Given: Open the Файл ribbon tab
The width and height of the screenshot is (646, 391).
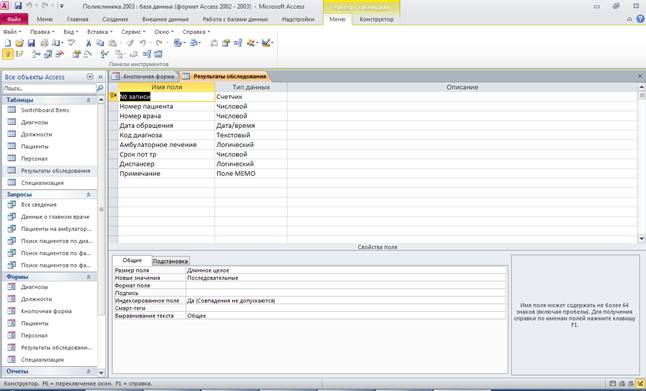Looking at the screenshot, I should coord(14,19).
